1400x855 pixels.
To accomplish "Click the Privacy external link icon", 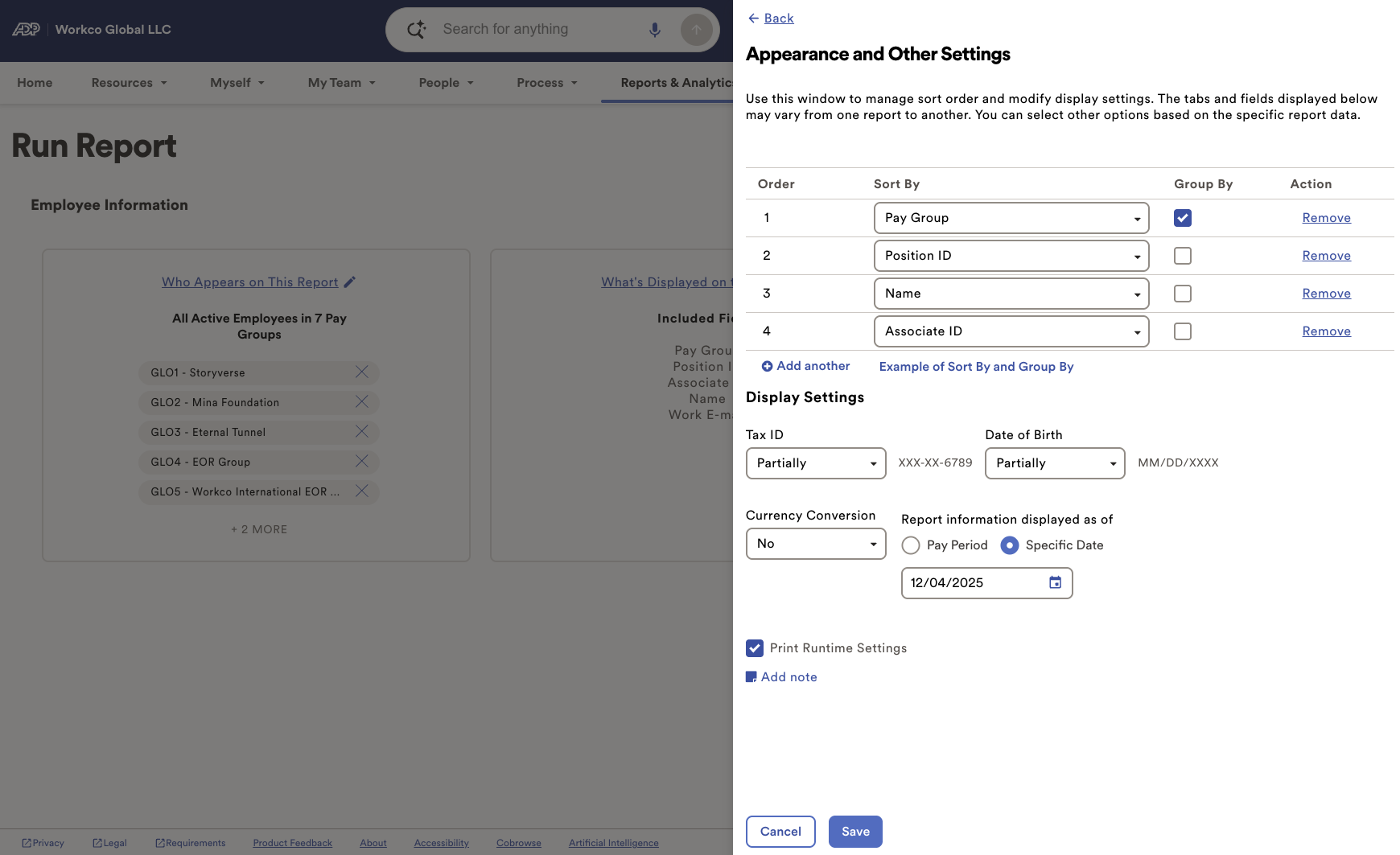I will [x=27, y=843].
